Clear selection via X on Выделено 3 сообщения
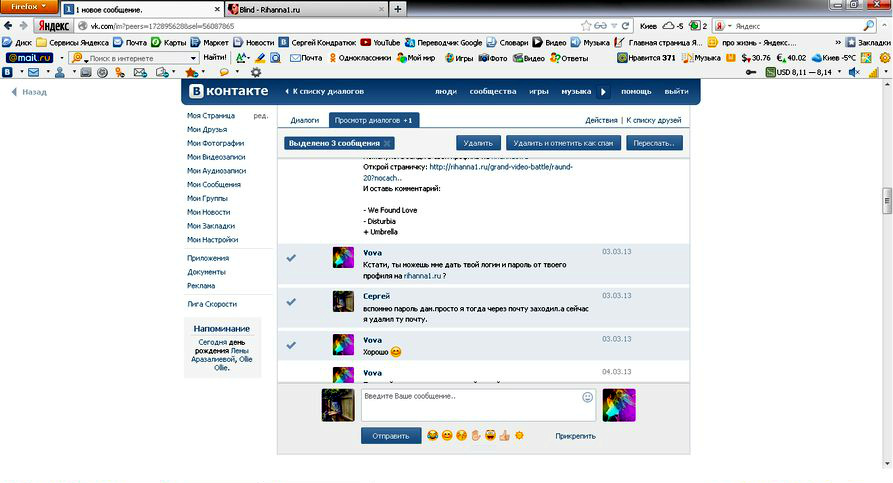The width and height of the screenshot is (893, 483). [x=387, y=144]
